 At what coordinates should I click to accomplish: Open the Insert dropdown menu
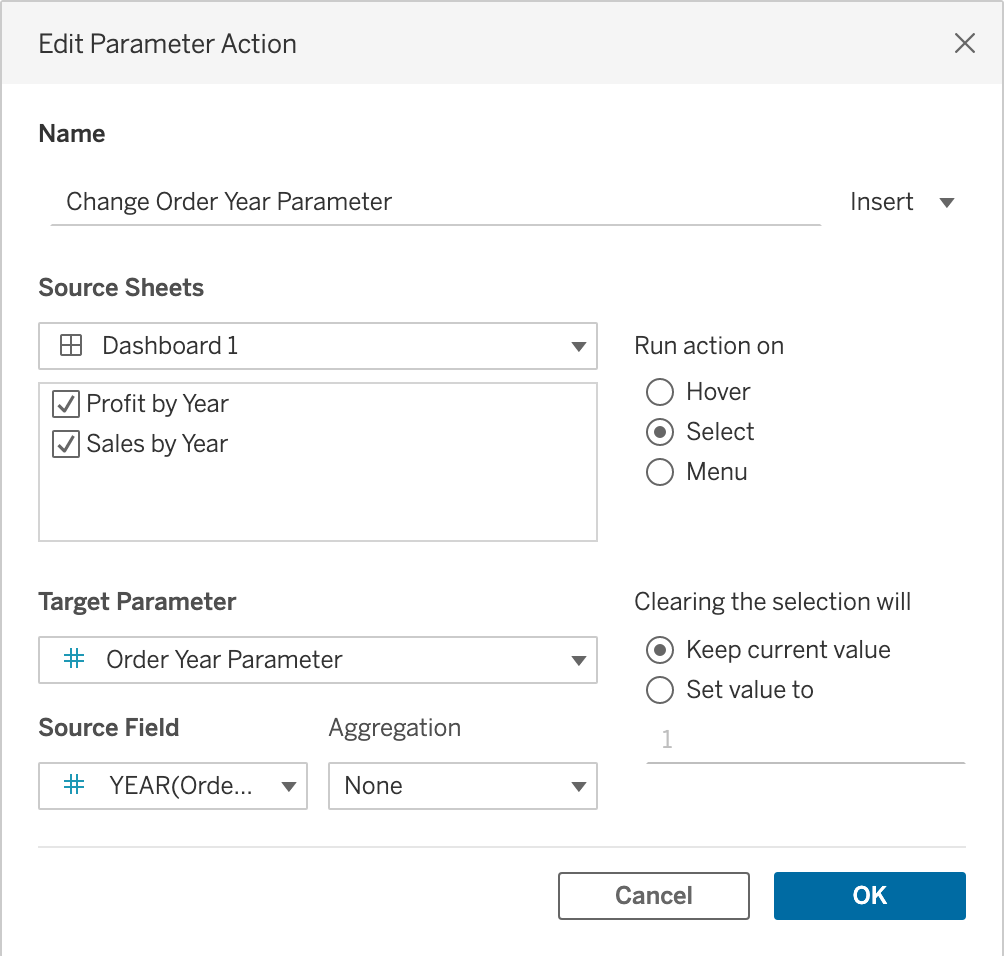(902, 202)
